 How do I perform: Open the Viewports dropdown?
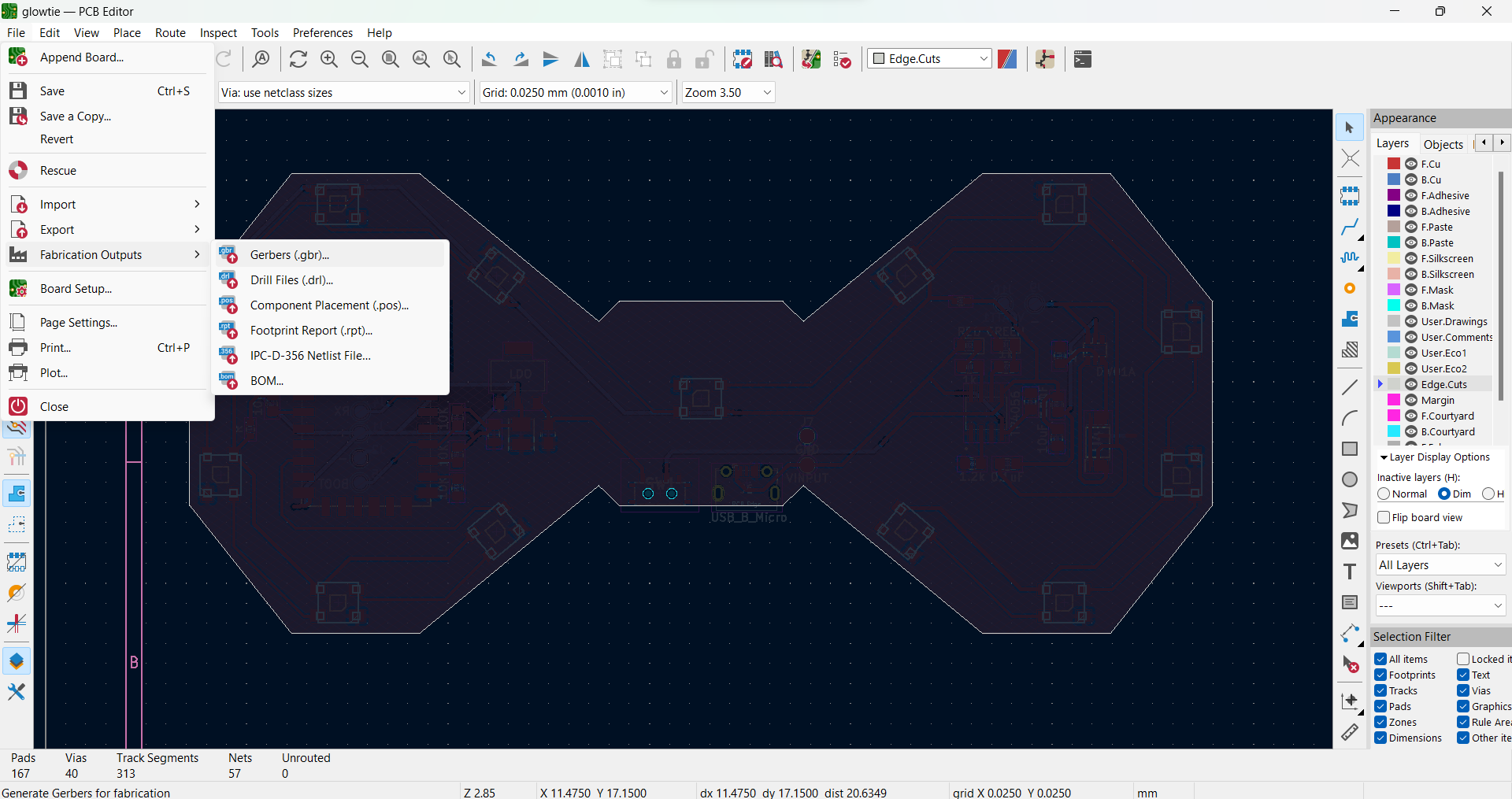click(x=1440, y=606)
